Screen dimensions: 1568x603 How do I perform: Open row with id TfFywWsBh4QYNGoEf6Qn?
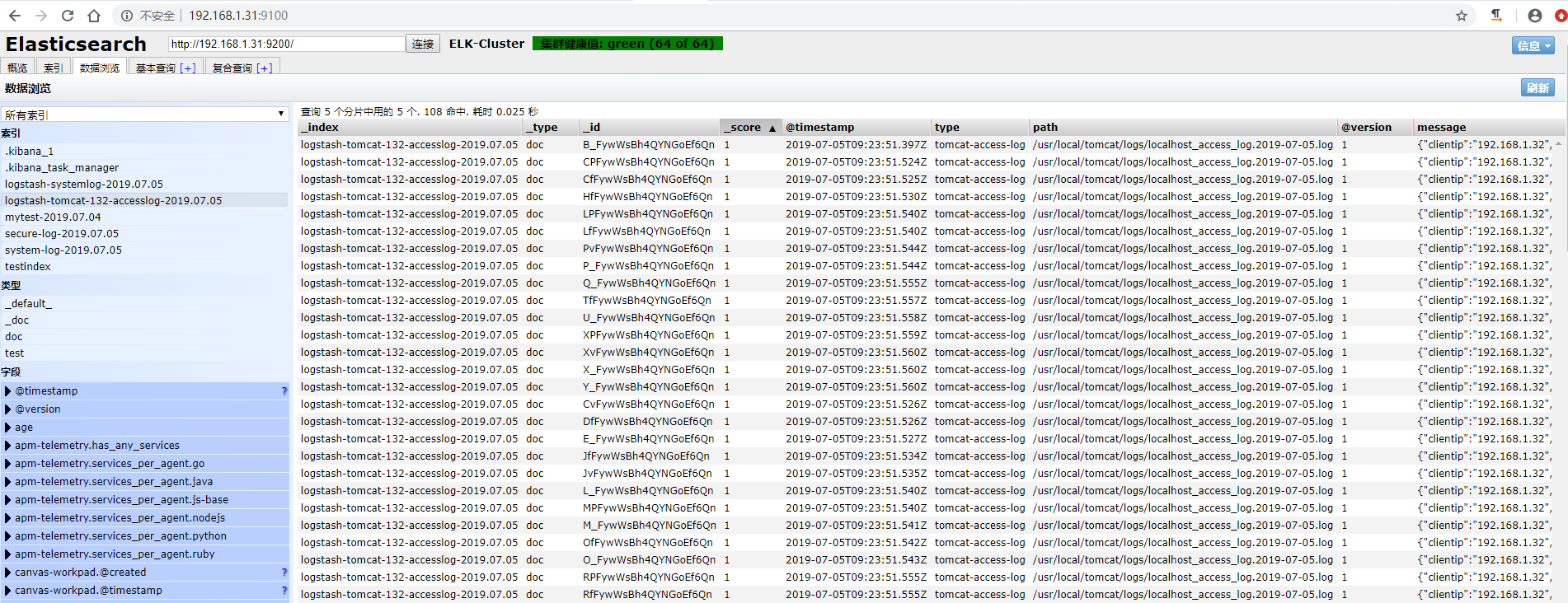click(926, 301)
